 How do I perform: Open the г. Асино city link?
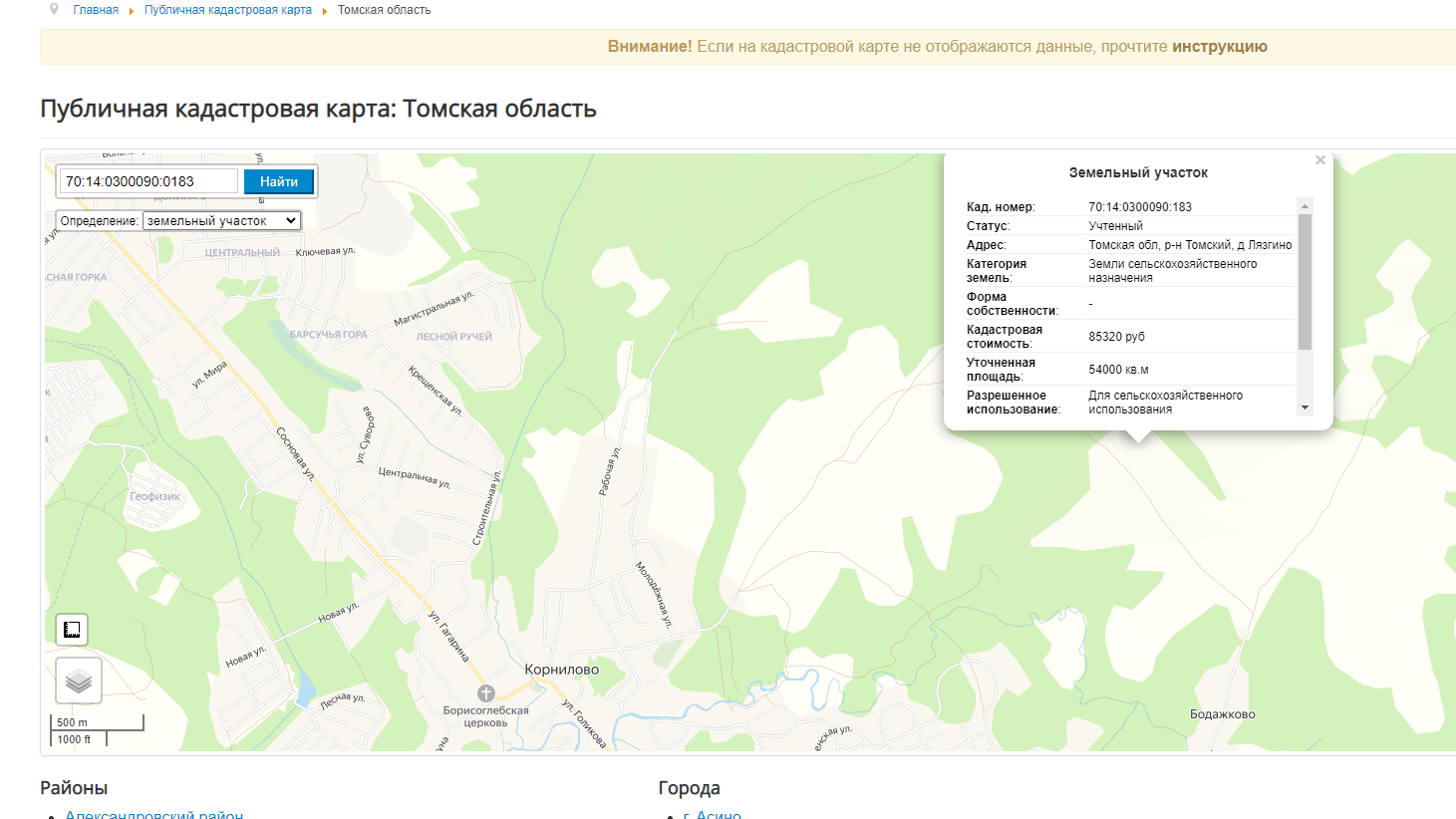coord(712,813)
